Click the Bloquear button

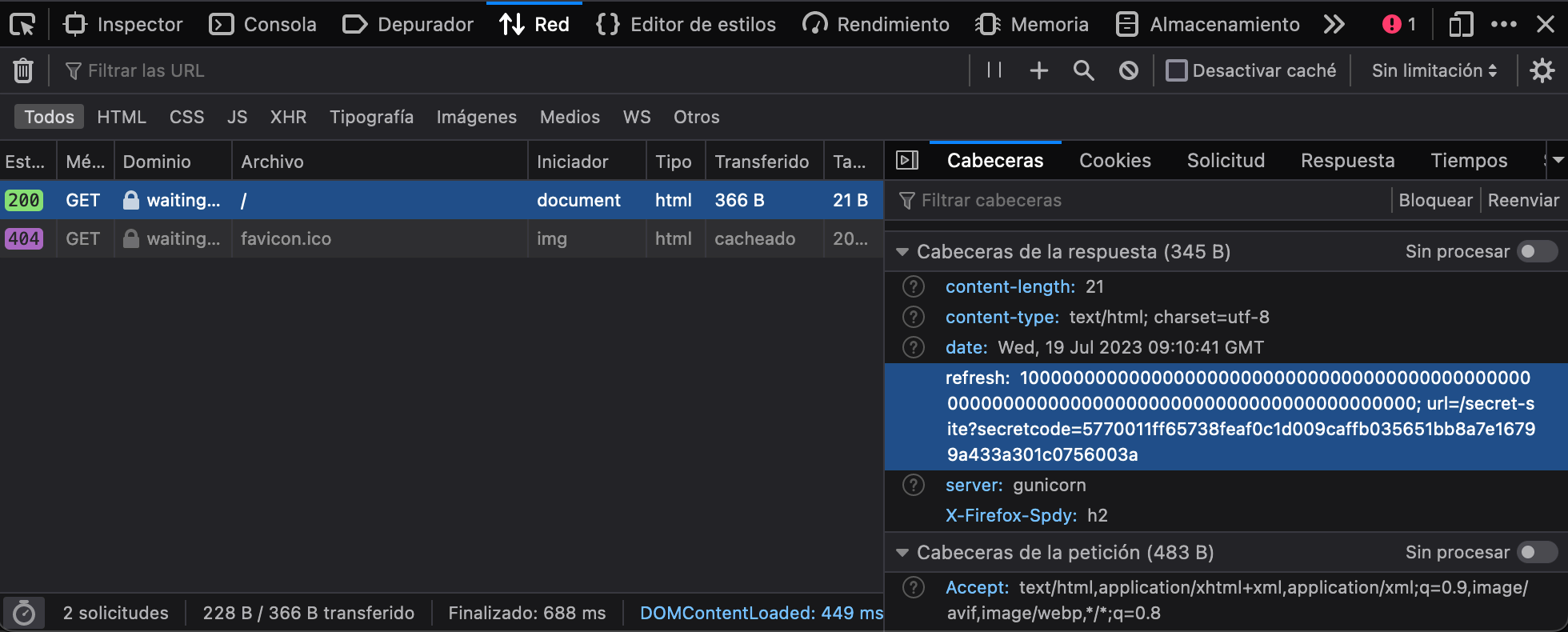click(x=1435, y=200)
